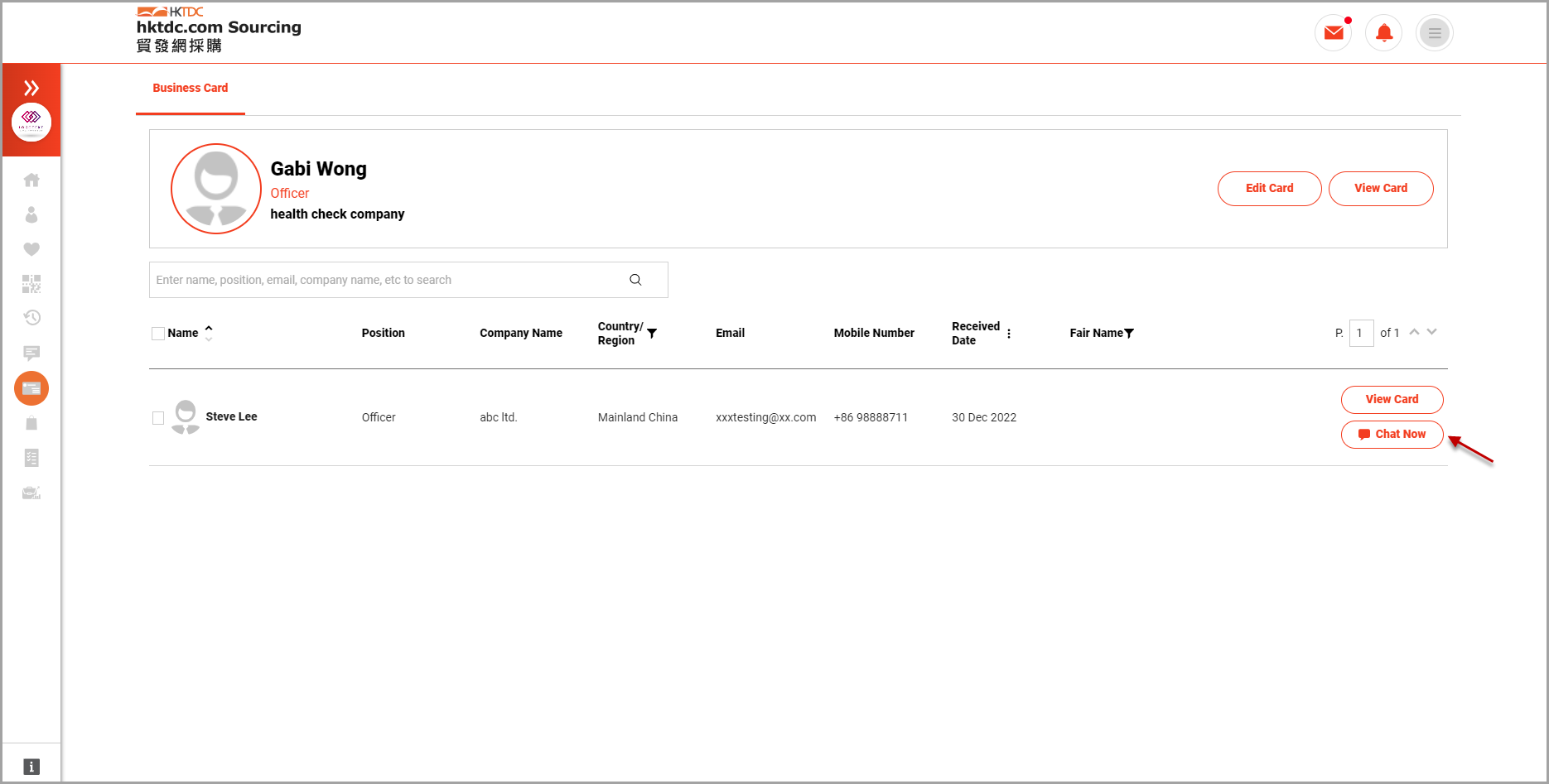
Task: Open the checklist icon in sidebar
Action: (31, 458)
